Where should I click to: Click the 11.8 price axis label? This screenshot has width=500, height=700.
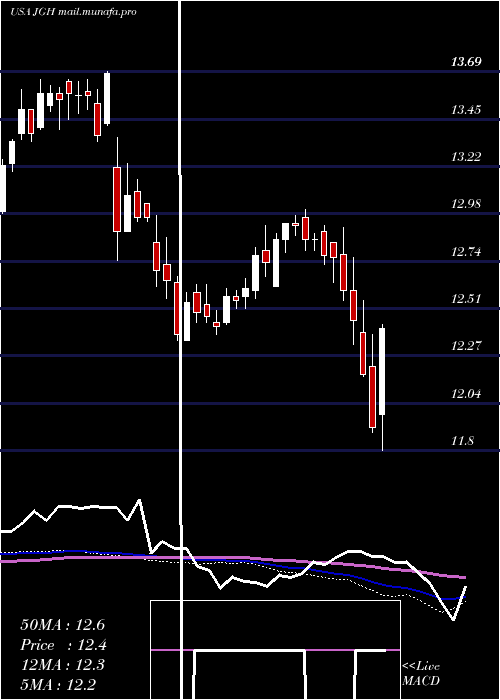point(462,441)
